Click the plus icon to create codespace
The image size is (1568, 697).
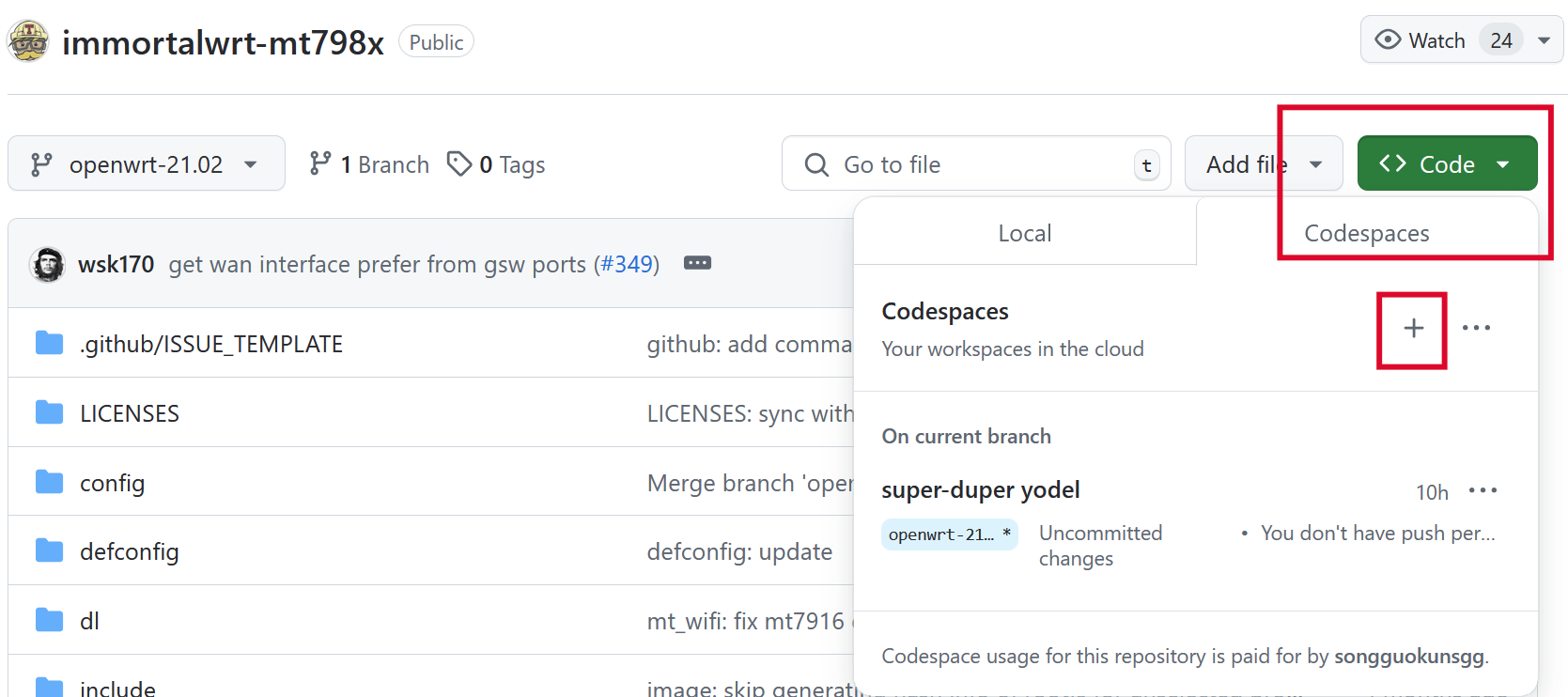point(1413,329)
